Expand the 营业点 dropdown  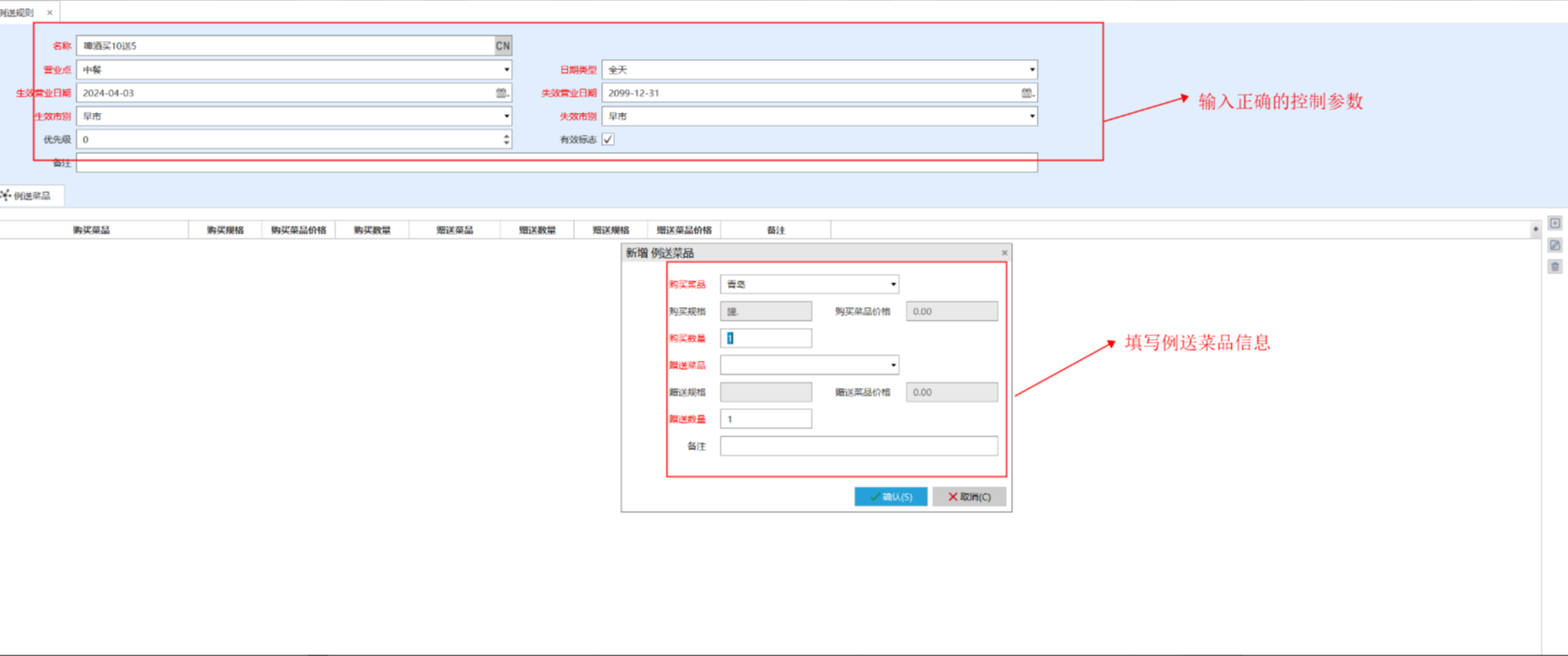[507, 69]
